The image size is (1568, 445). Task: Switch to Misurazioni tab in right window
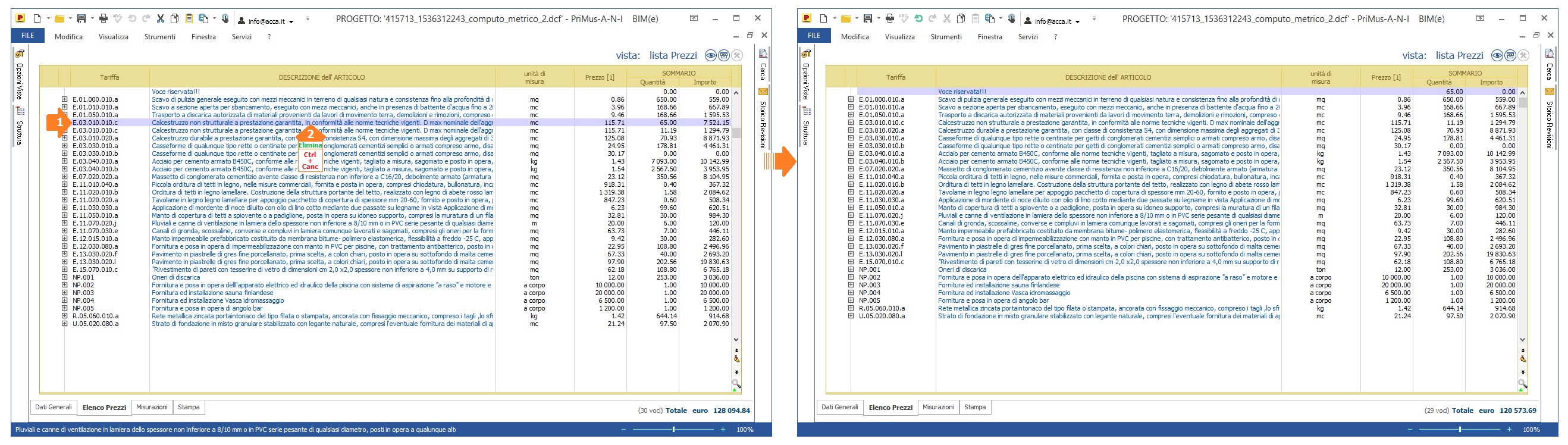point(938,407)
